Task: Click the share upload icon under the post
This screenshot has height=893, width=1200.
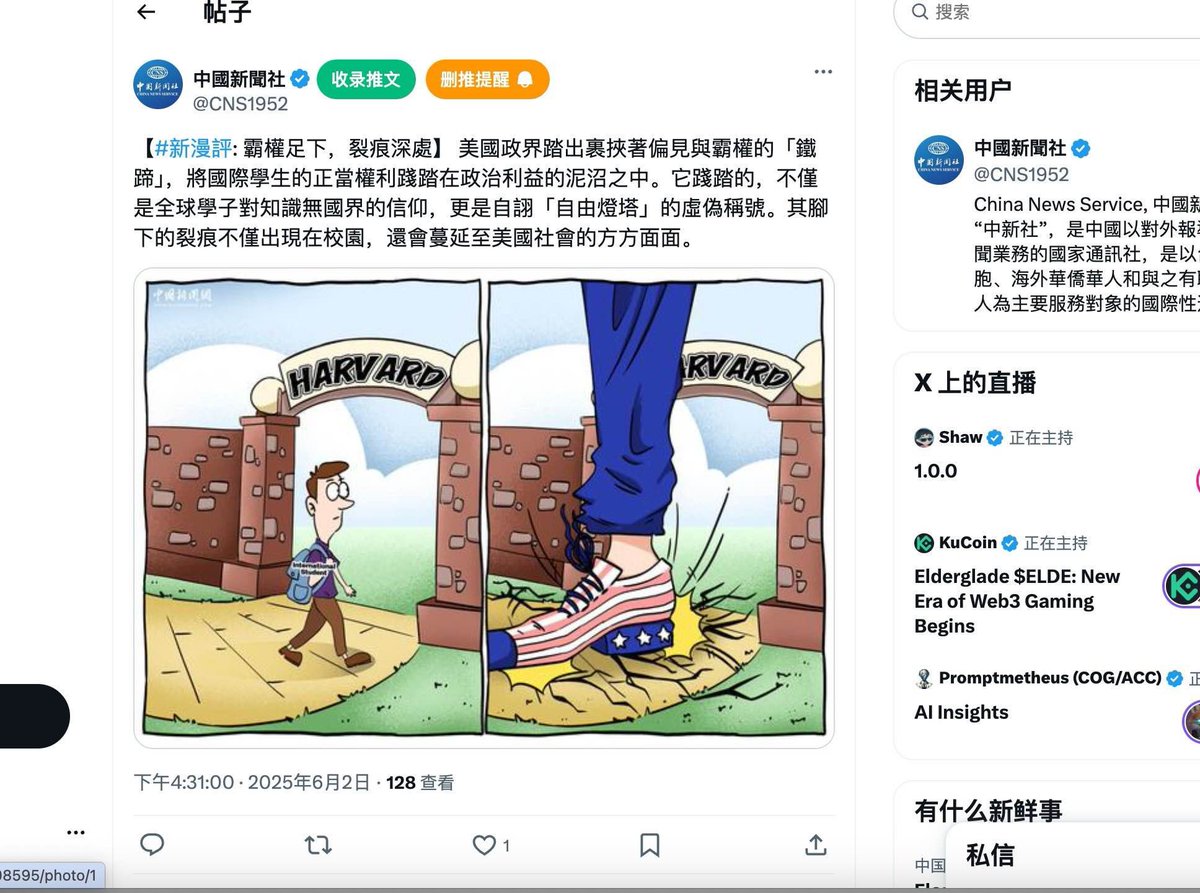Action: coord(816,845)
